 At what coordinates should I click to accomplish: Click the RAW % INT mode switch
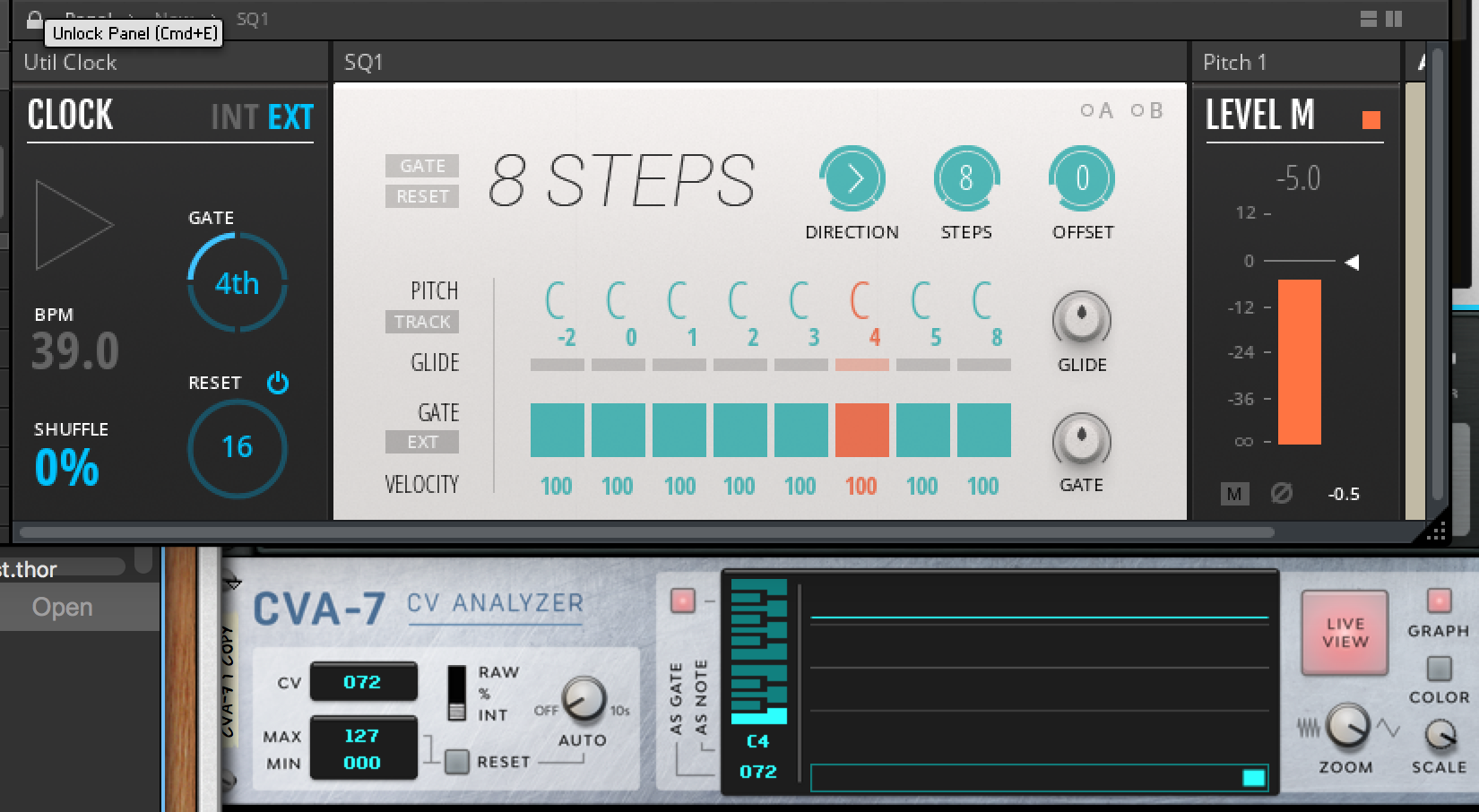(x=457, y=693)
